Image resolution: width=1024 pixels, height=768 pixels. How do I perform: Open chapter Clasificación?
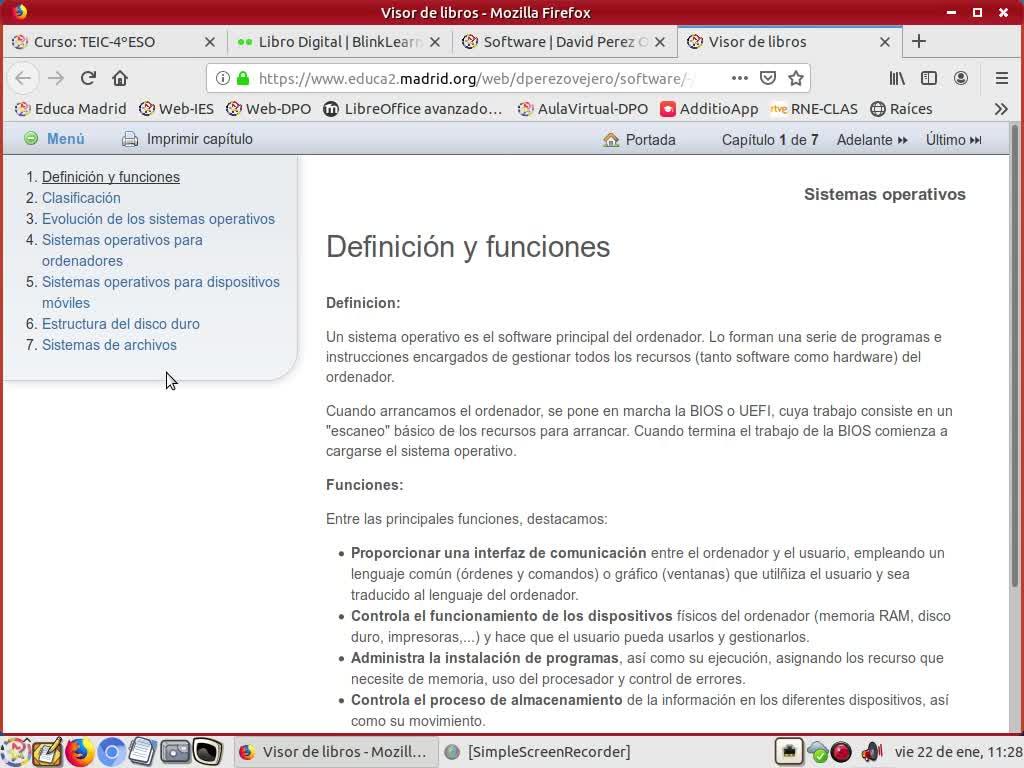81,198
